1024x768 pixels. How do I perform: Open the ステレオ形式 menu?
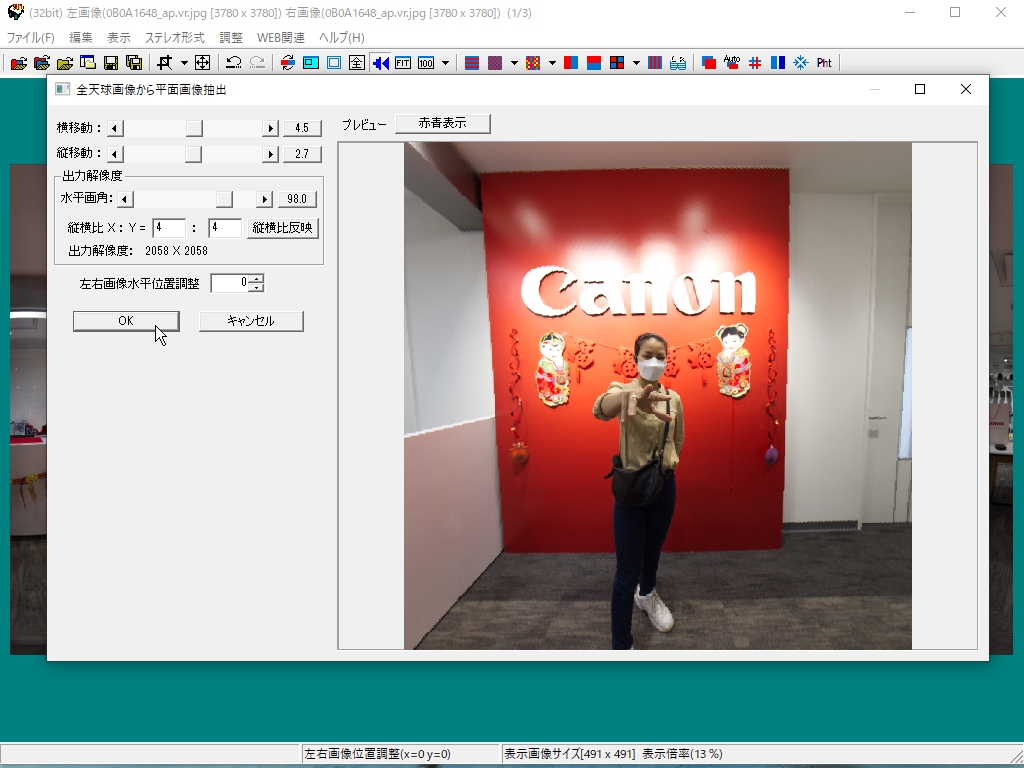point(174,38)
